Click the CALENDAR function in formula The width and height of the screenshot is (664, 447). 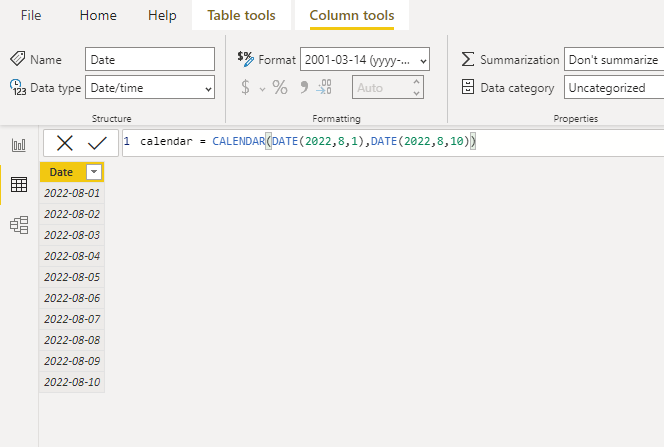click(238, 141)
